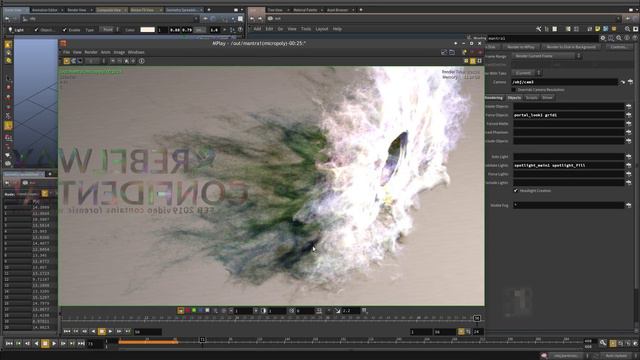Open the File menu in MPlay

(x=66, y=52)
